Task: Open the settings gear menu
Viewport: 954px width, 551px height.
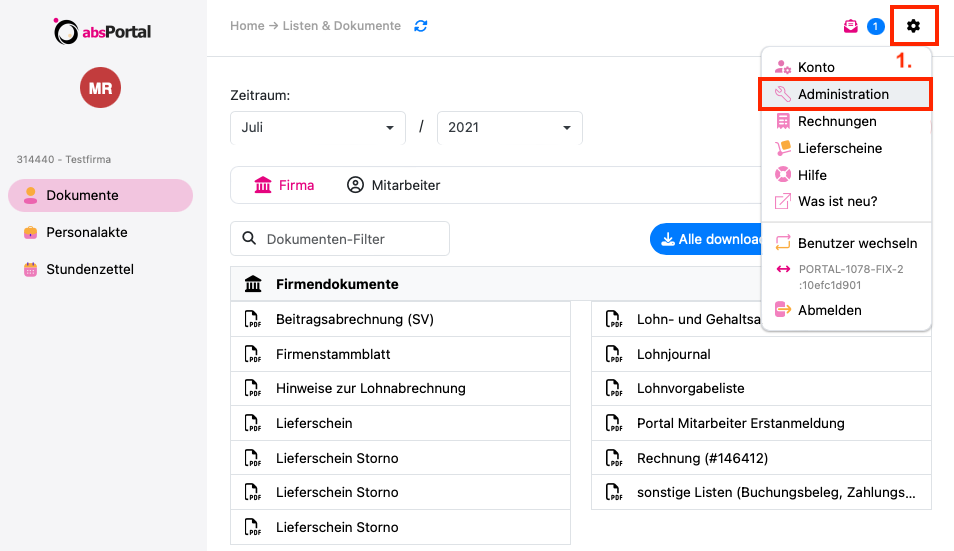Action: (913, 26)
